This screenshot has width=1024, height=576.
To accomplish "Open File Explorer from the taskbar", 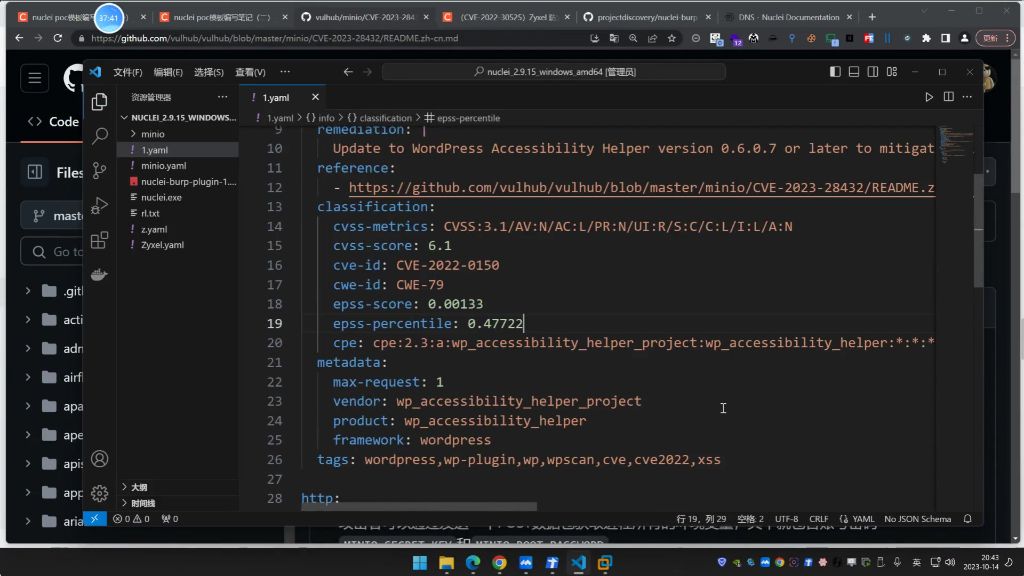I will [x=446, y=562].
